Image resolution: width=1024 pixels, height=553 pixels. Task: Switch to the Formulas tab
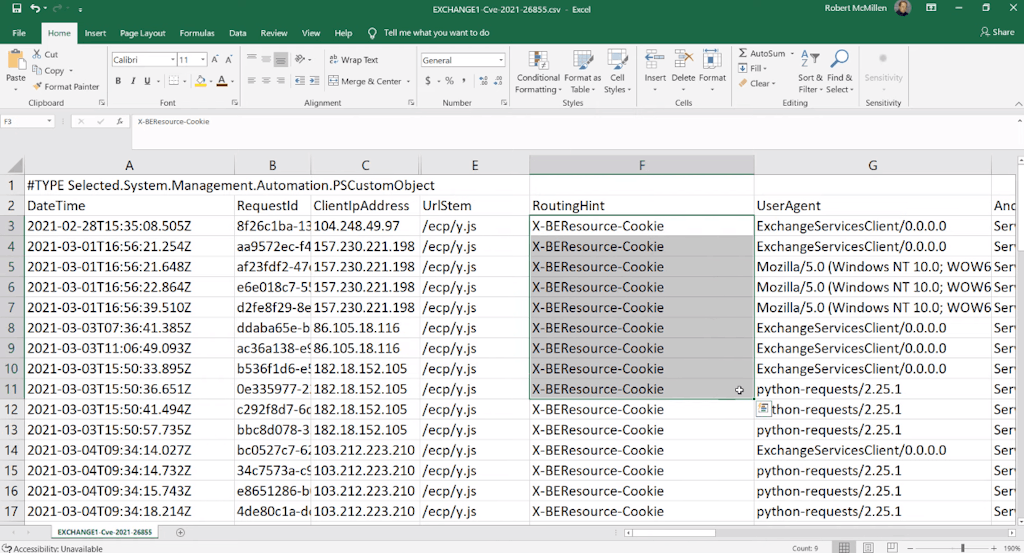click(197, 33)
